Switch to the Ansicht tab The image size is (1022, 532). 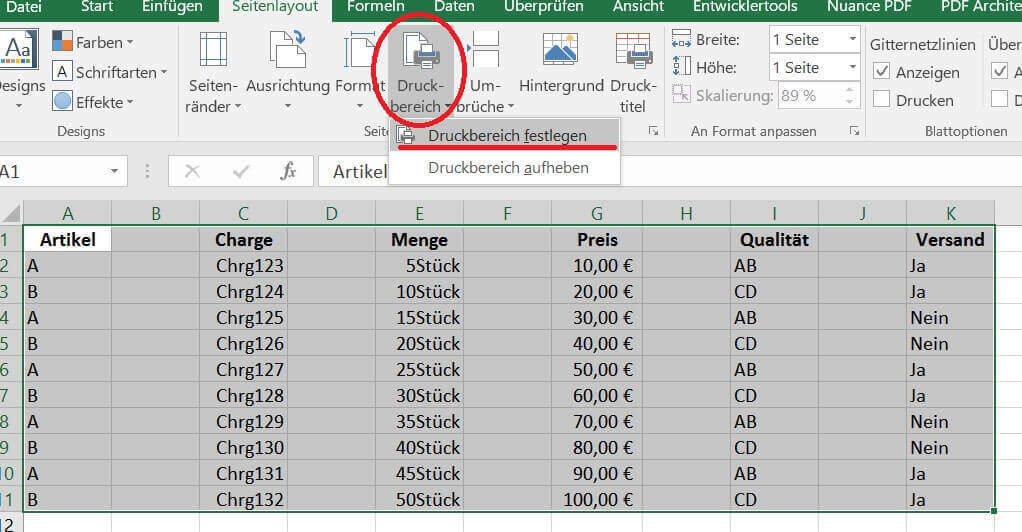click(x=638, y=7)
